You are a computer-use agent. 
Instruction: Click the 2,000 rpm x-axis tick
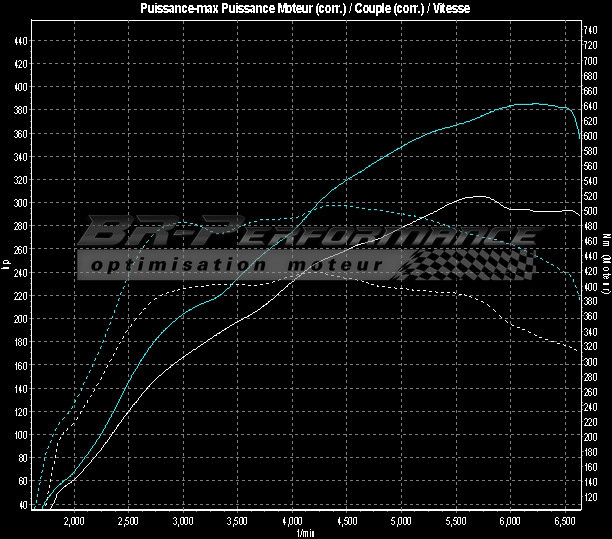click(x=74, y=522)
